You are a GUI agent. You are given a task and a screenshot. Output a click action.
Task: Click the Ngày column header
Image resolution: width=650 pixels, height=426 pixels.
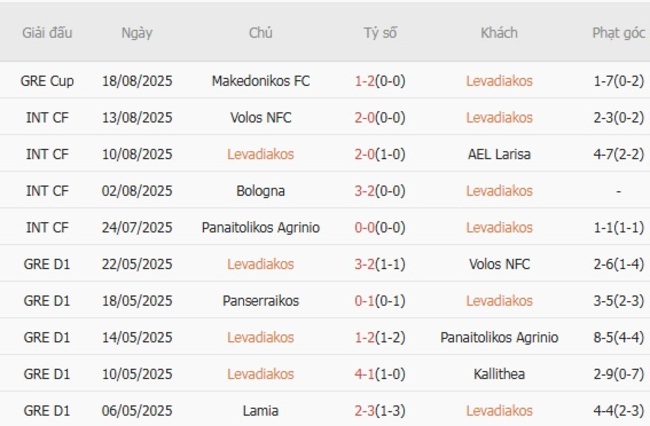point(137,33)
